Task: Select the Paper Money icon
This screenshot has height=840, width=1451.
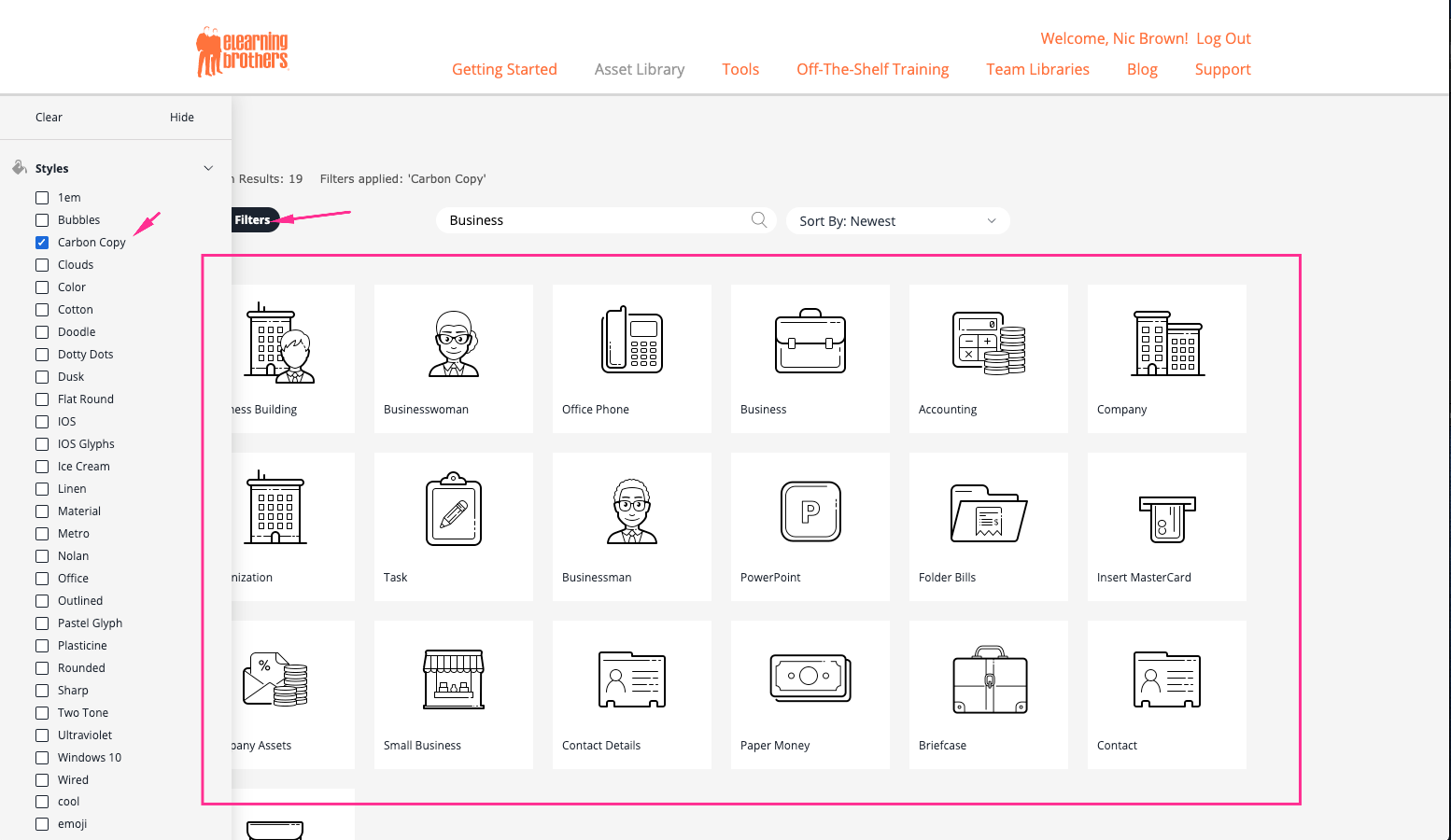Action: (x=810, y=678)
